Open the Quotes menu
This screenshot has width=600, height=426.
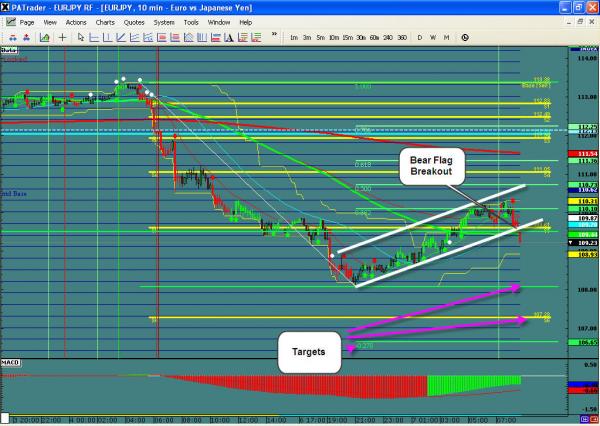pyautogui.click(x=134, y=22)
